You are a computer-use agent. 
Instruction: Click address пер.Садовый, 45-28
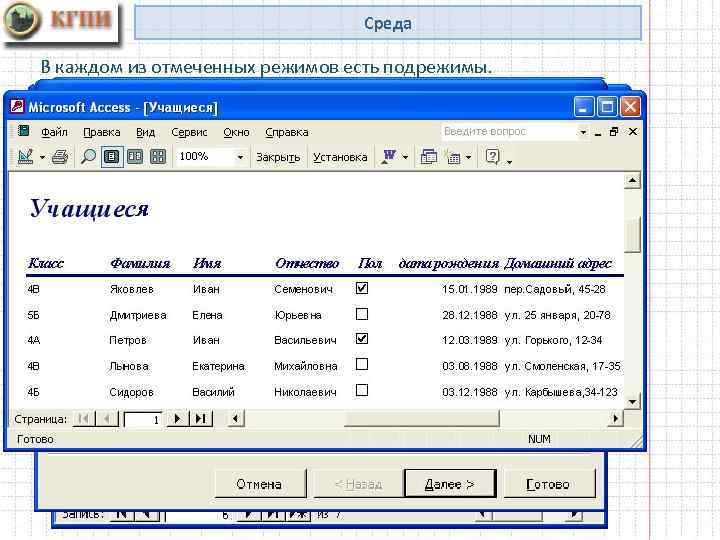pyautogui.click(x=555, y=289)
